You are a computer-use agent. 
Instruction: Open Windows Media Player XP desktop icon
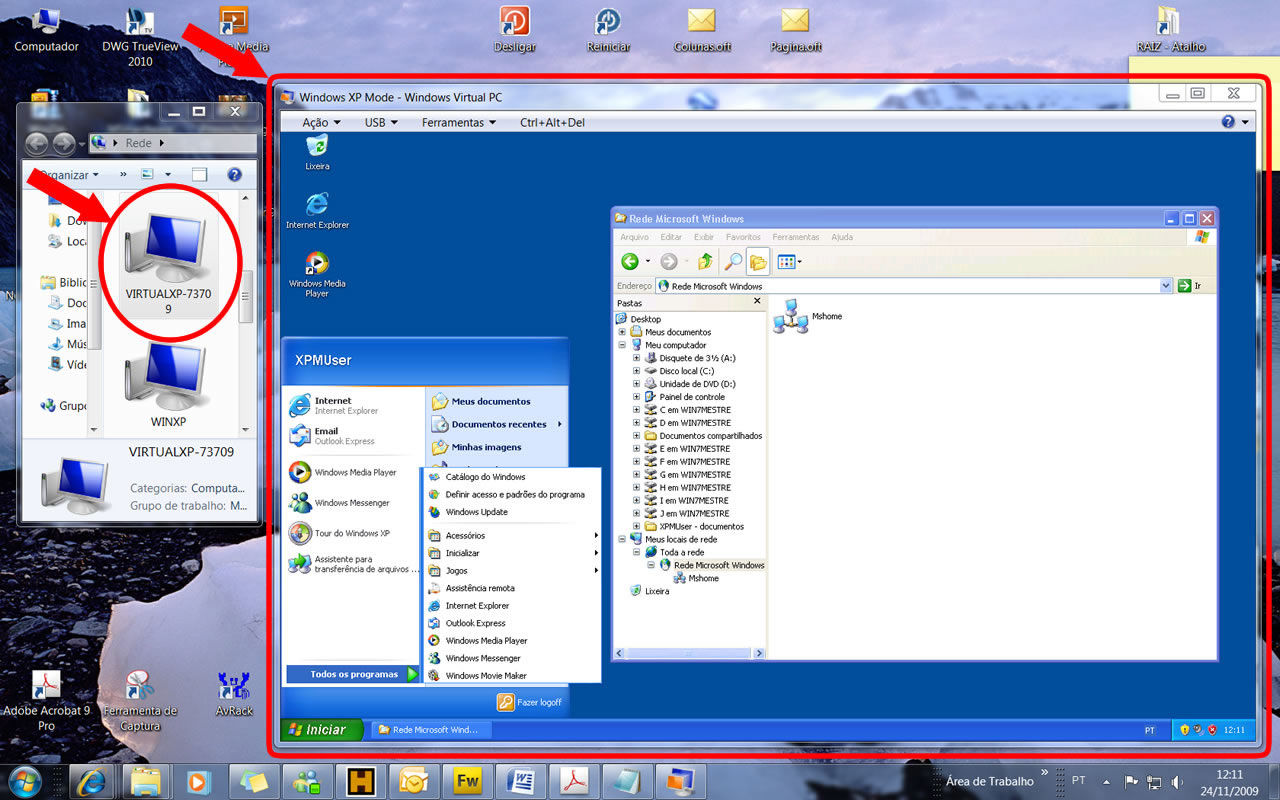[317, 274]
